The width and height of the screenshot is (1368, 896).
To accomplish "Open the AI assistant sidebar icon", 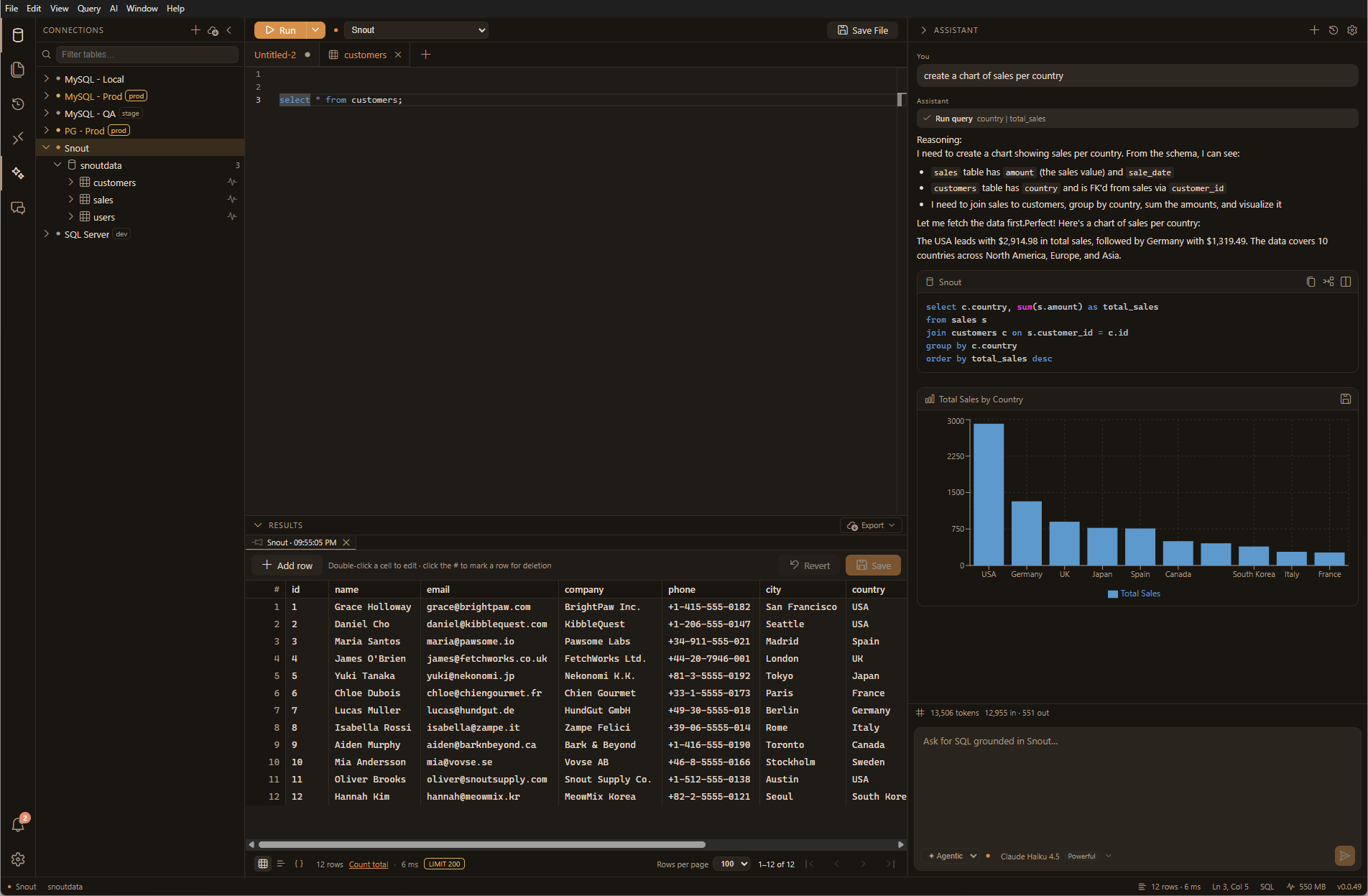I will 18,173.
